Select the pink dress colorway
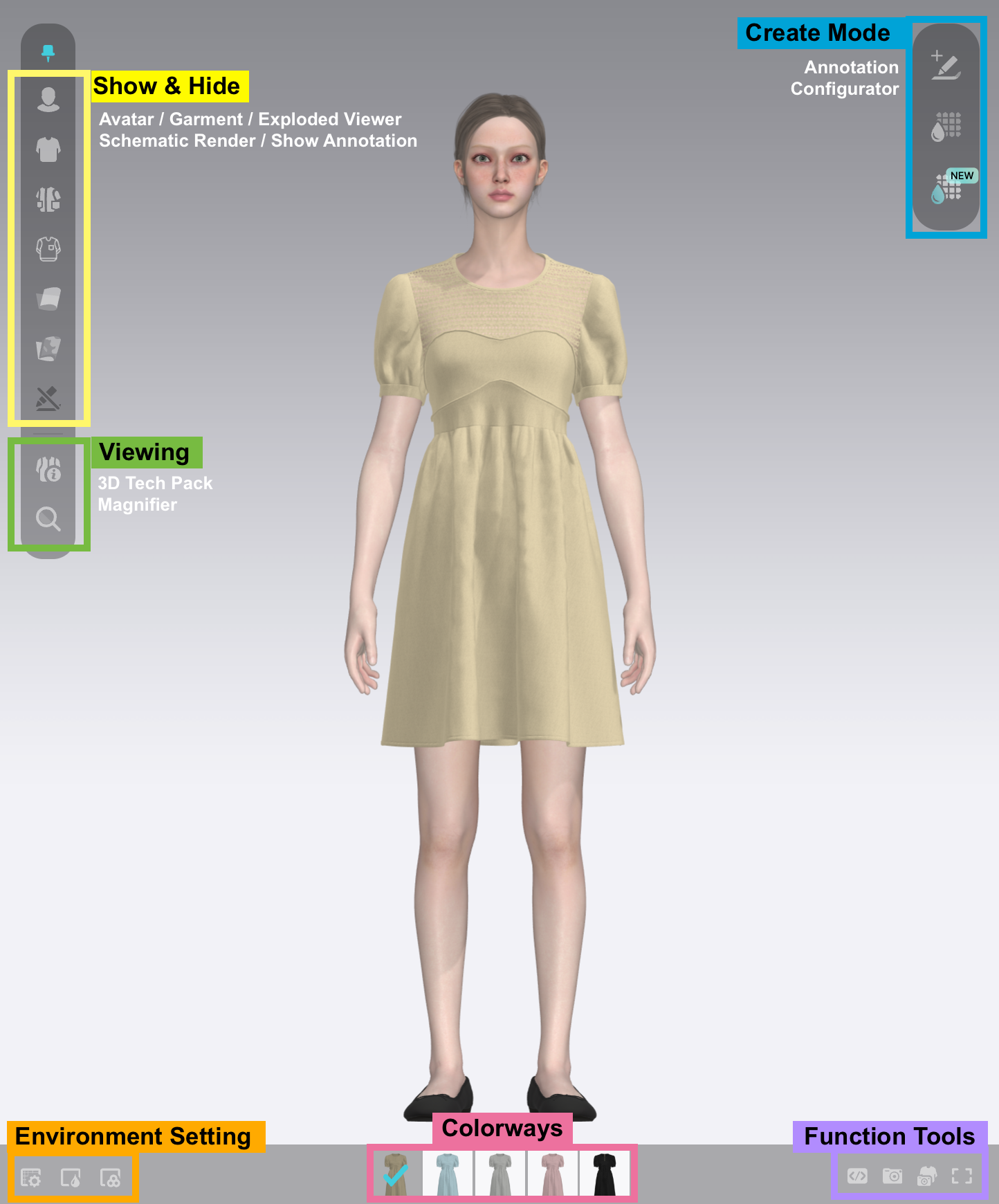Image resolution: width=999 pixels, height=1204 pixels. pos(552,1173)
